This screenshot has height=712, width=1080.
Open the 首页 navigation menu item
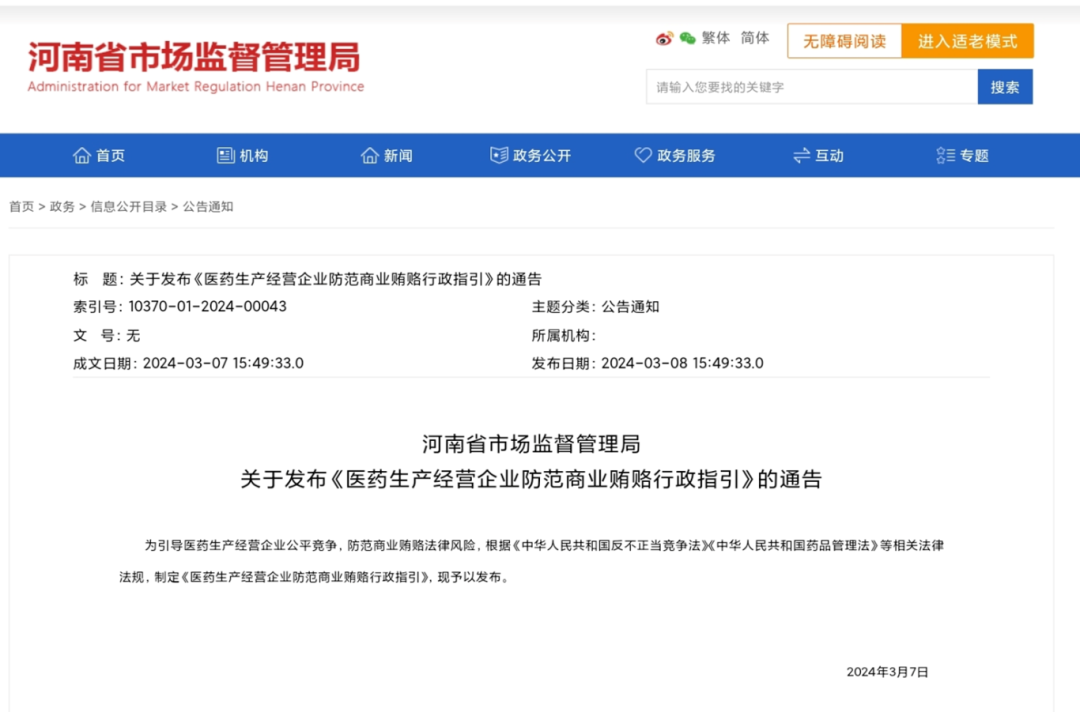coord(100,156)
